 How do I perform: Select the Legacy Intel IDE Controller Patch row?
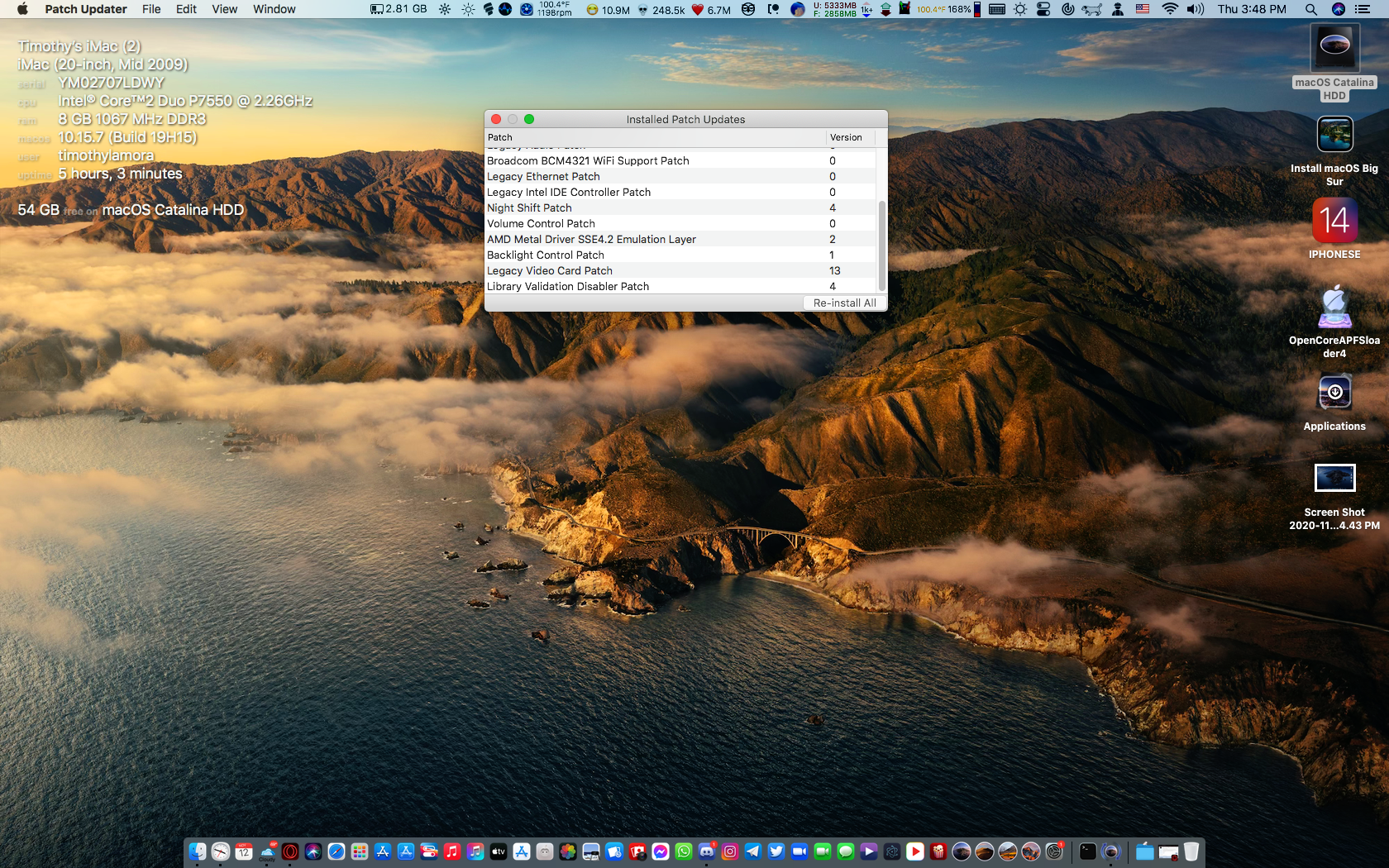[680, 192]
